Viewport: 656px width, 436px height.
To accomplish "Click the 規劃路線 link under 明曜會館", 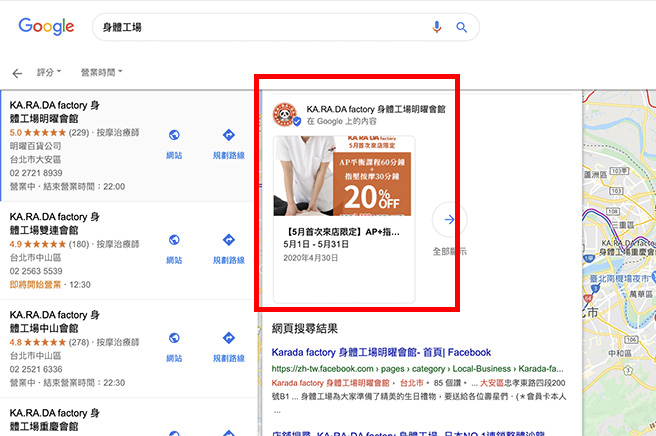I will coord(229,155).
